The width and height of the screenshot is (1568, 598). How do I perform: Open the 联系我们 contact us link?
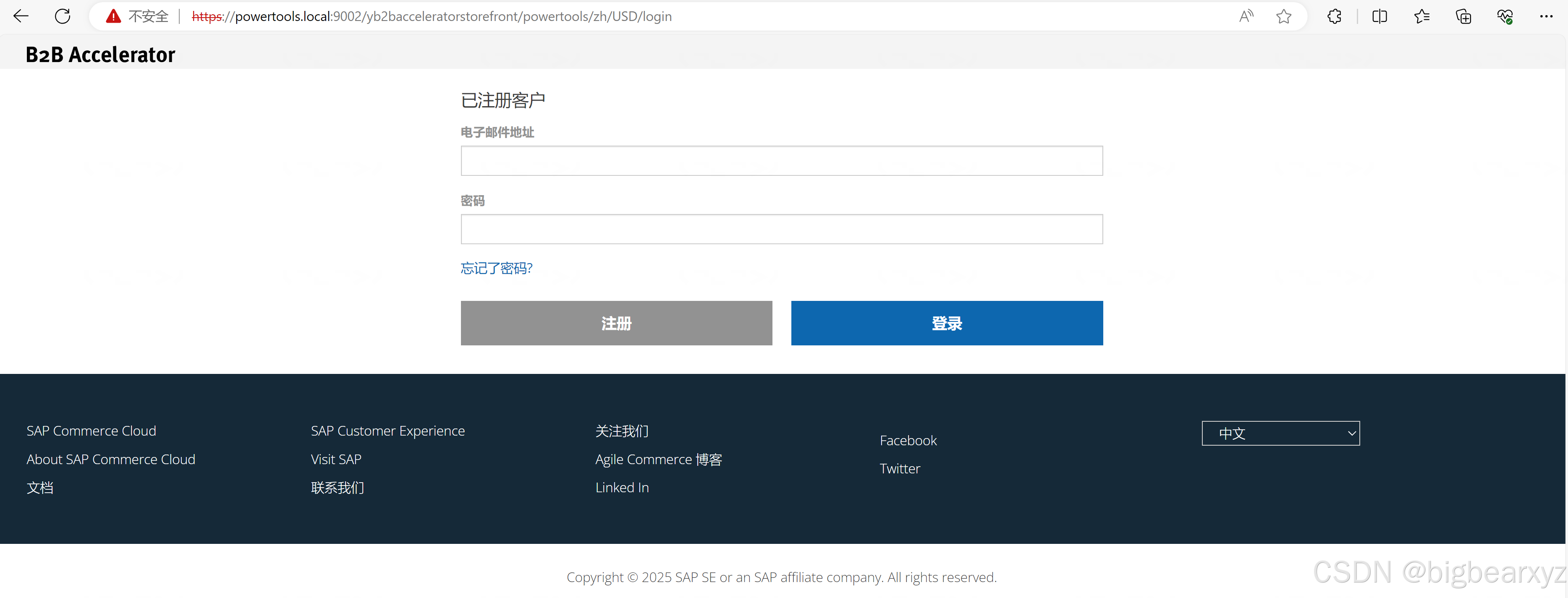(337, 488)
